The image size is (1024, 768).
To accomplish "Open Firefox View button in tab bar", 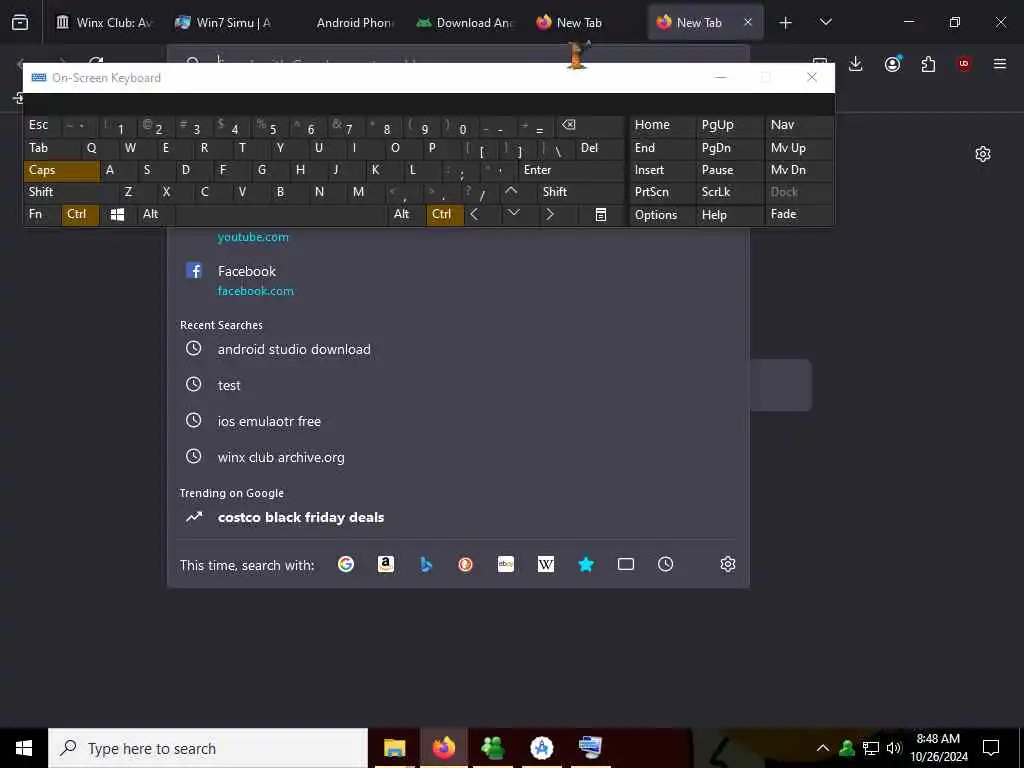I will click(20, 23).
